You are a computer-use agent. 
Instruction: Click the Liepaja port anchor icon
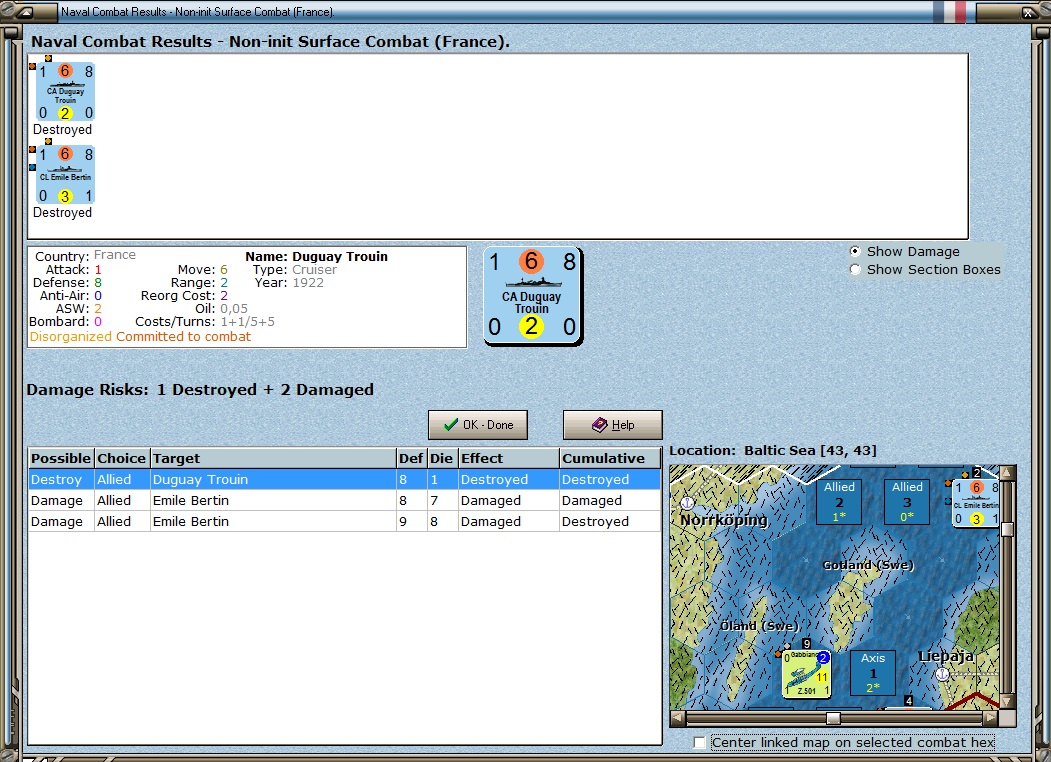click(942, 674)
